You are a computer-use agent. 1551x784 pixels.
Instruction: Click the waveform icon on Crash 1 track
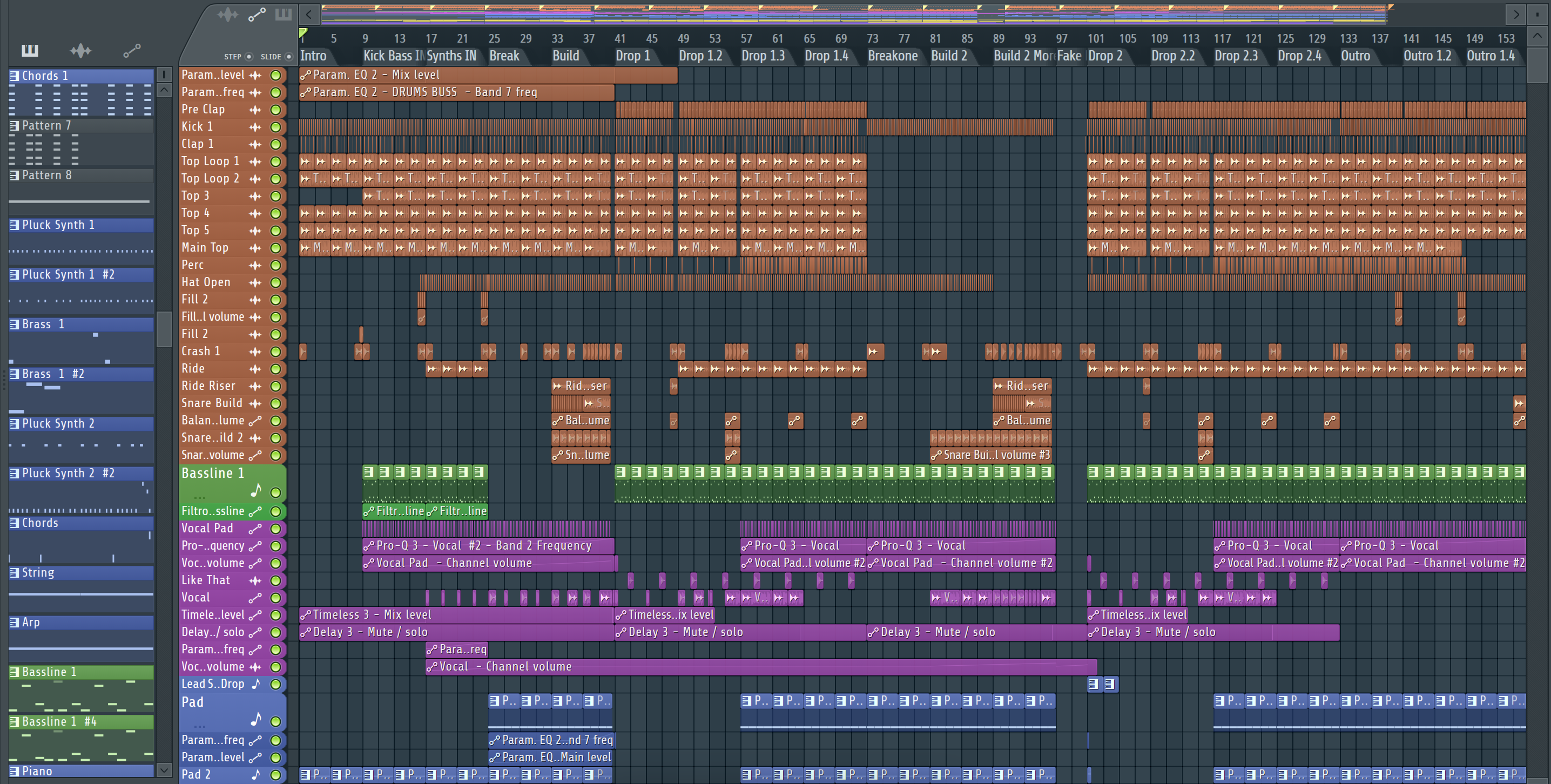255,352
